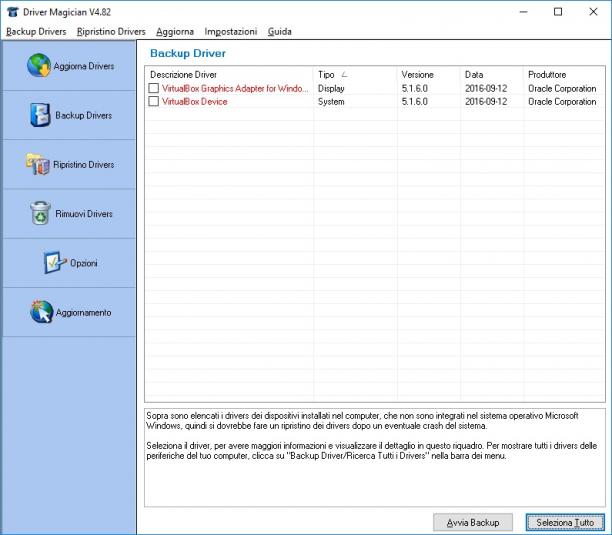Open the Opzioni checklist icon
This screenshot has height=535, width=612.
[x=55, y=262]
